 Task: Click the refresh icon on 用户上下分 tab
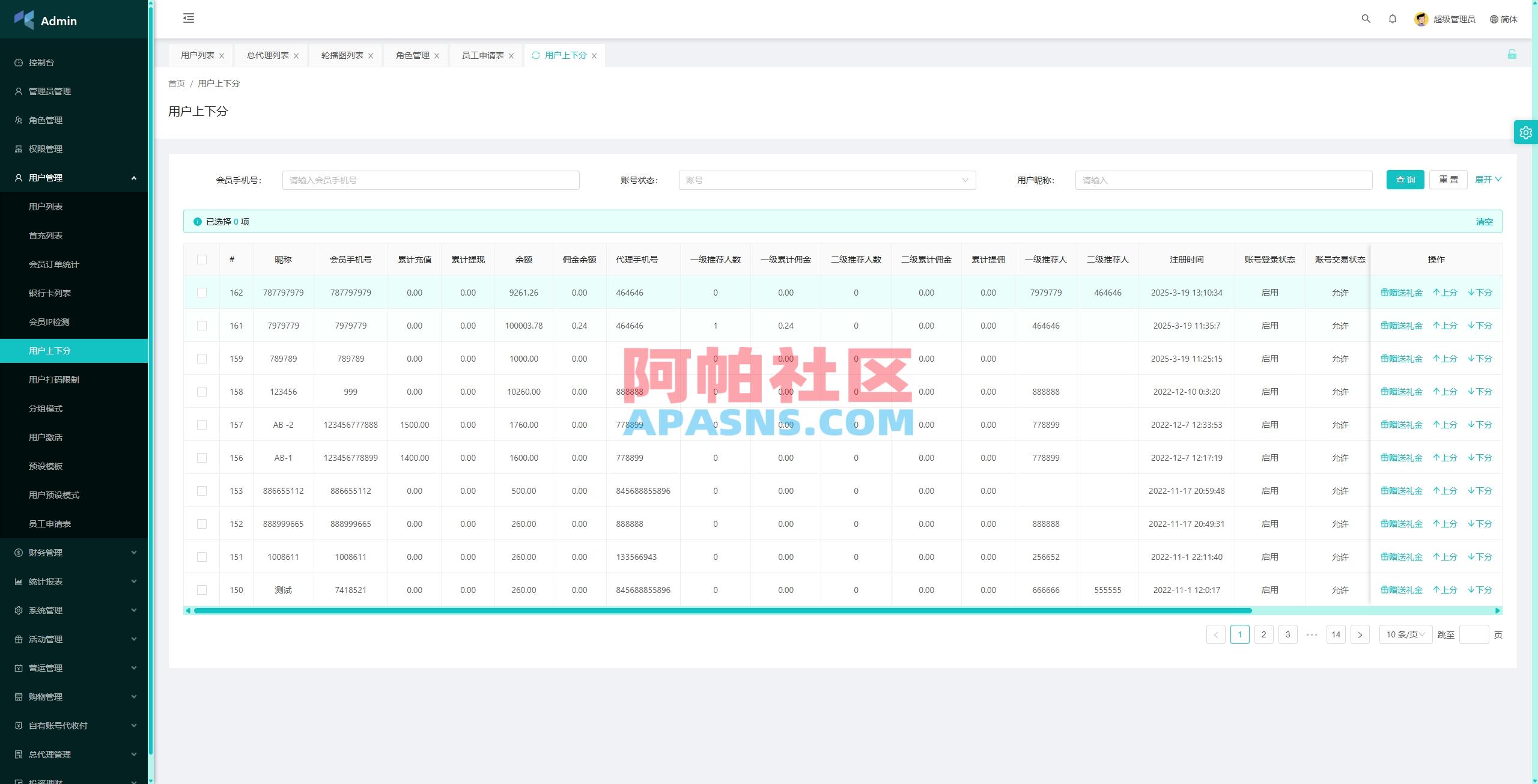pyautogui.click(x=535, y=55)
